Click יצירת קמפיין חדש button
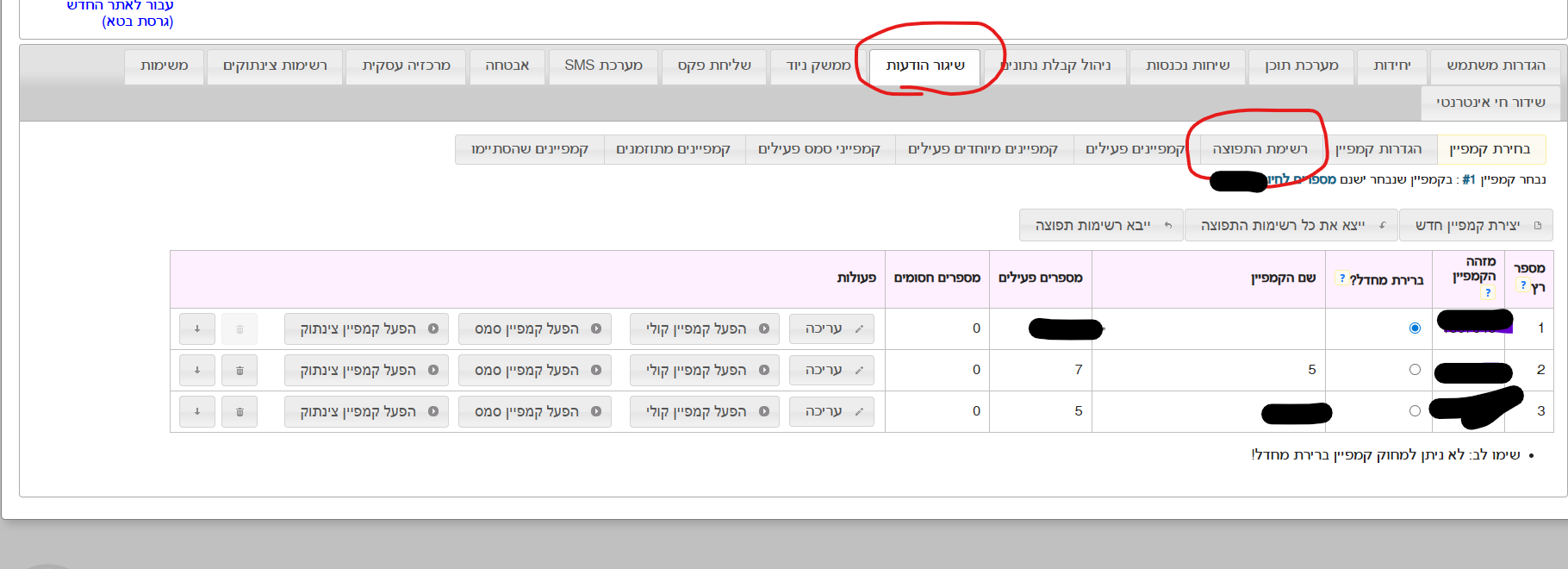This screenshot has height=569, width=1568. [x=1477, y=225]
